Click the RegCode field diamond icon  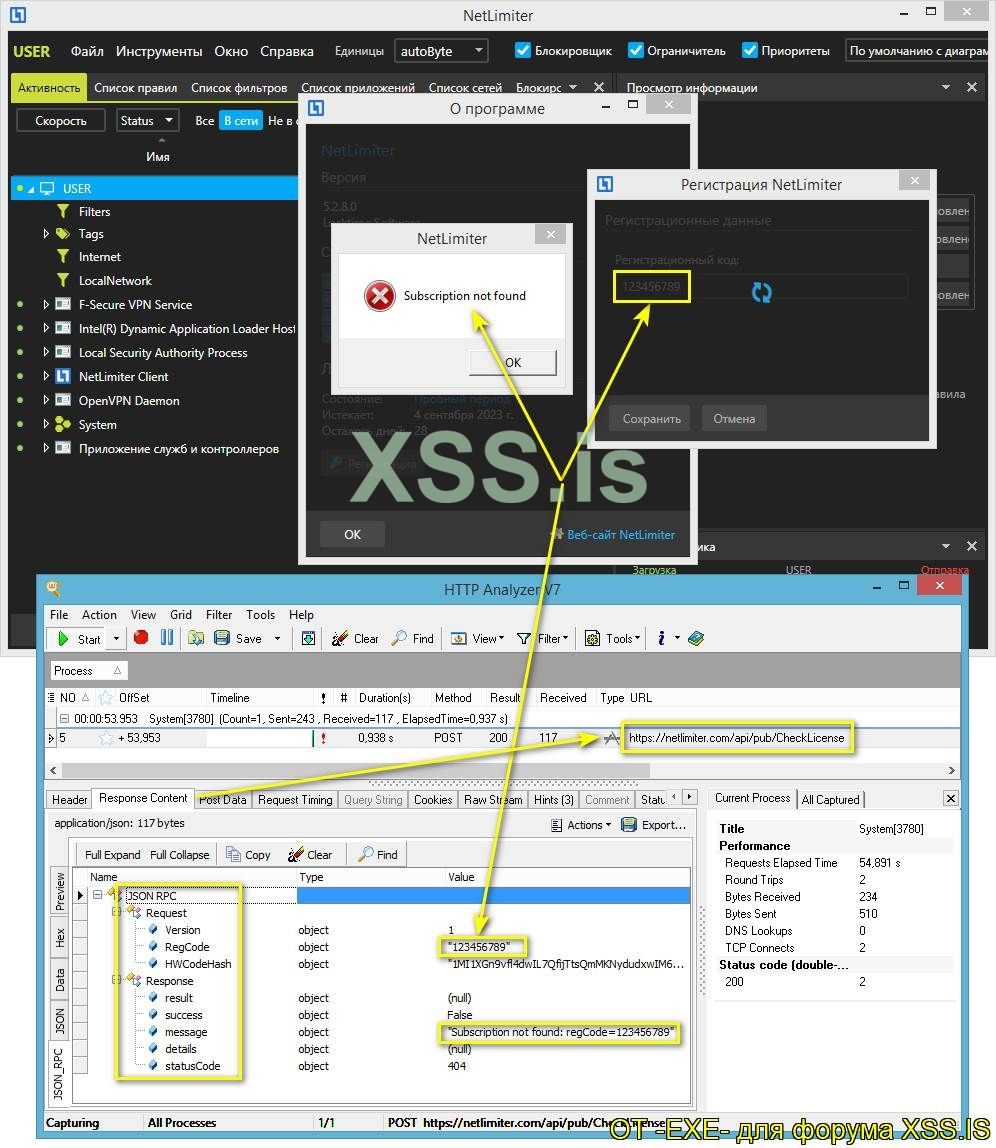153,947
